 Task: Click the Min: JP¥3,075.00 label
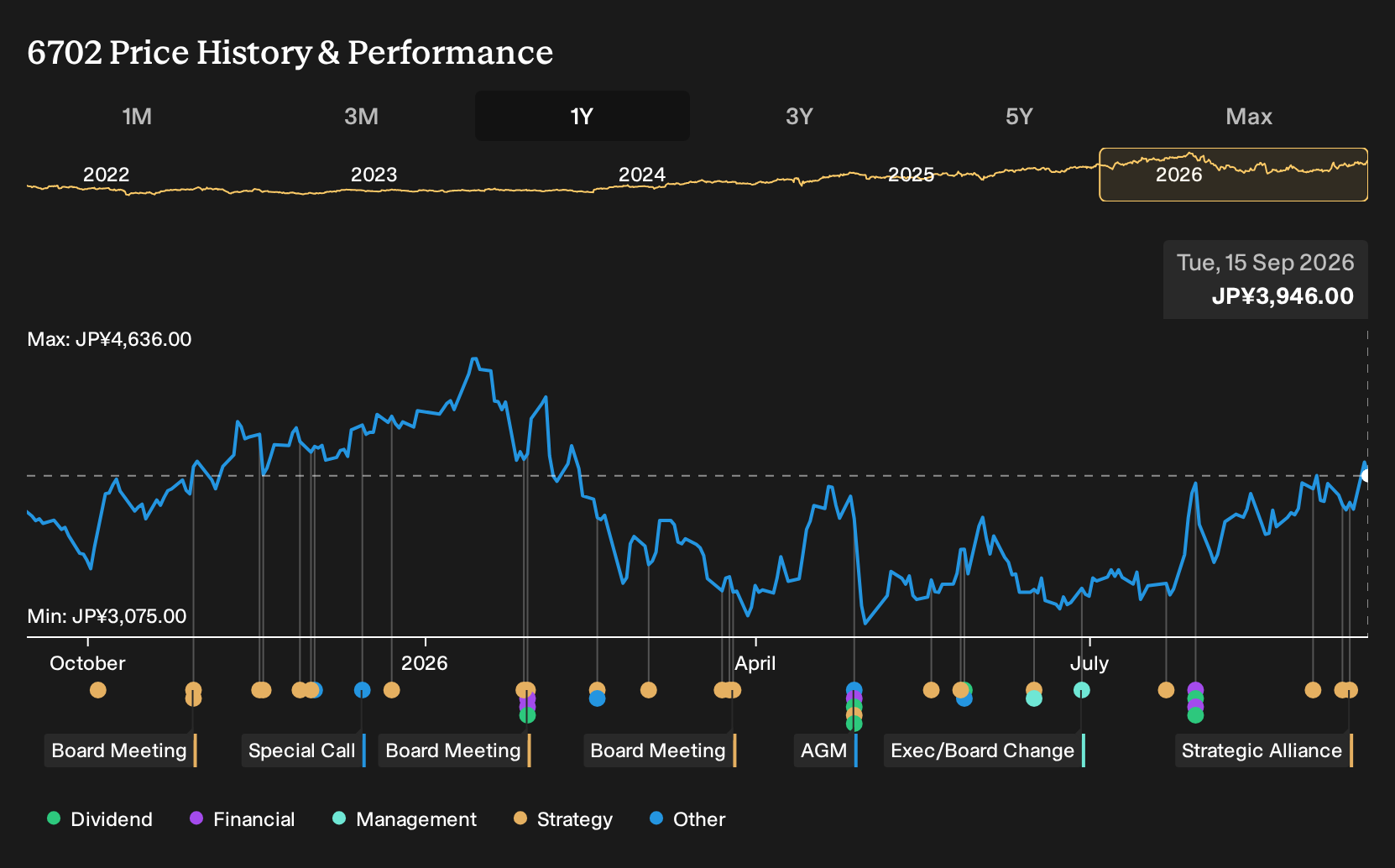click(107, 616)
